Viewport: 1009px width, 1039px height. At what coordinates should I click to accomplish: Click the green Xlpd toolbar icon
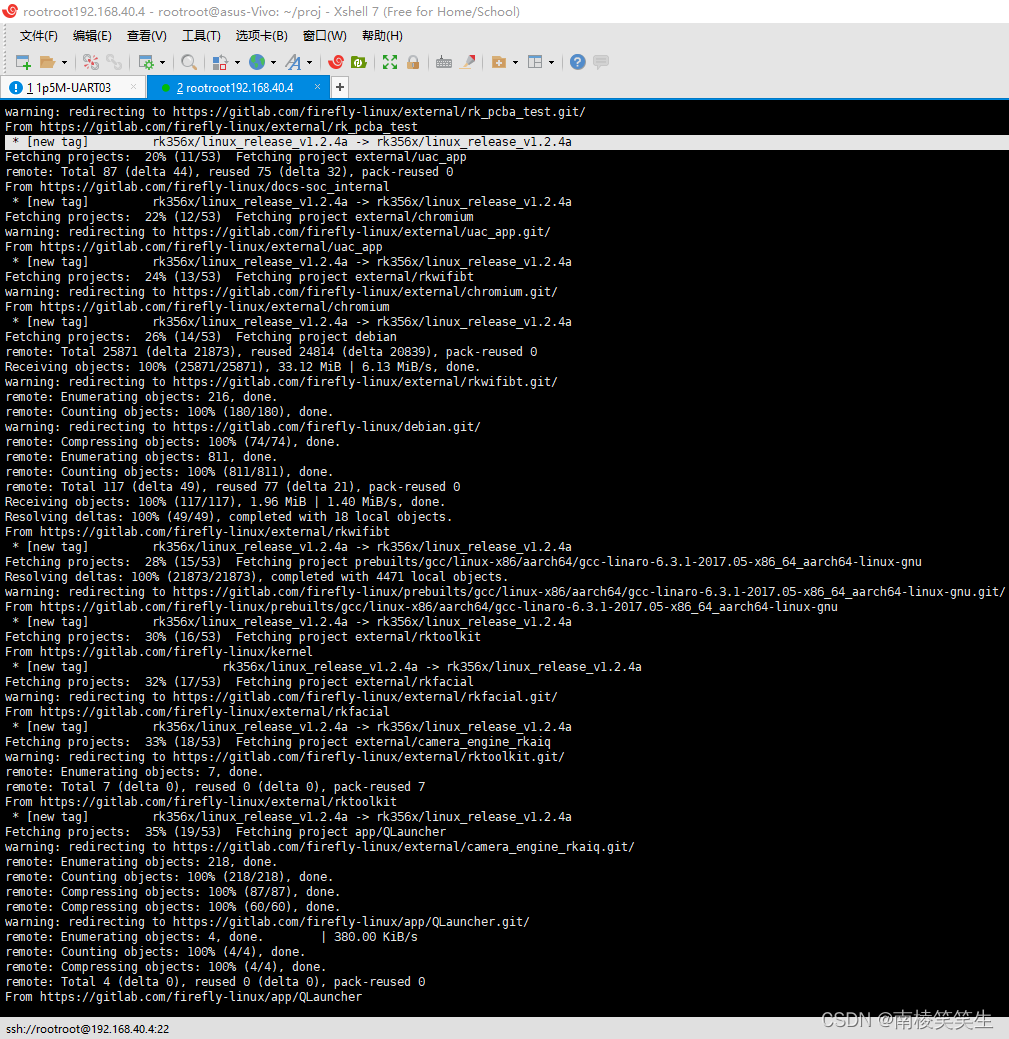tap(359, 62)
